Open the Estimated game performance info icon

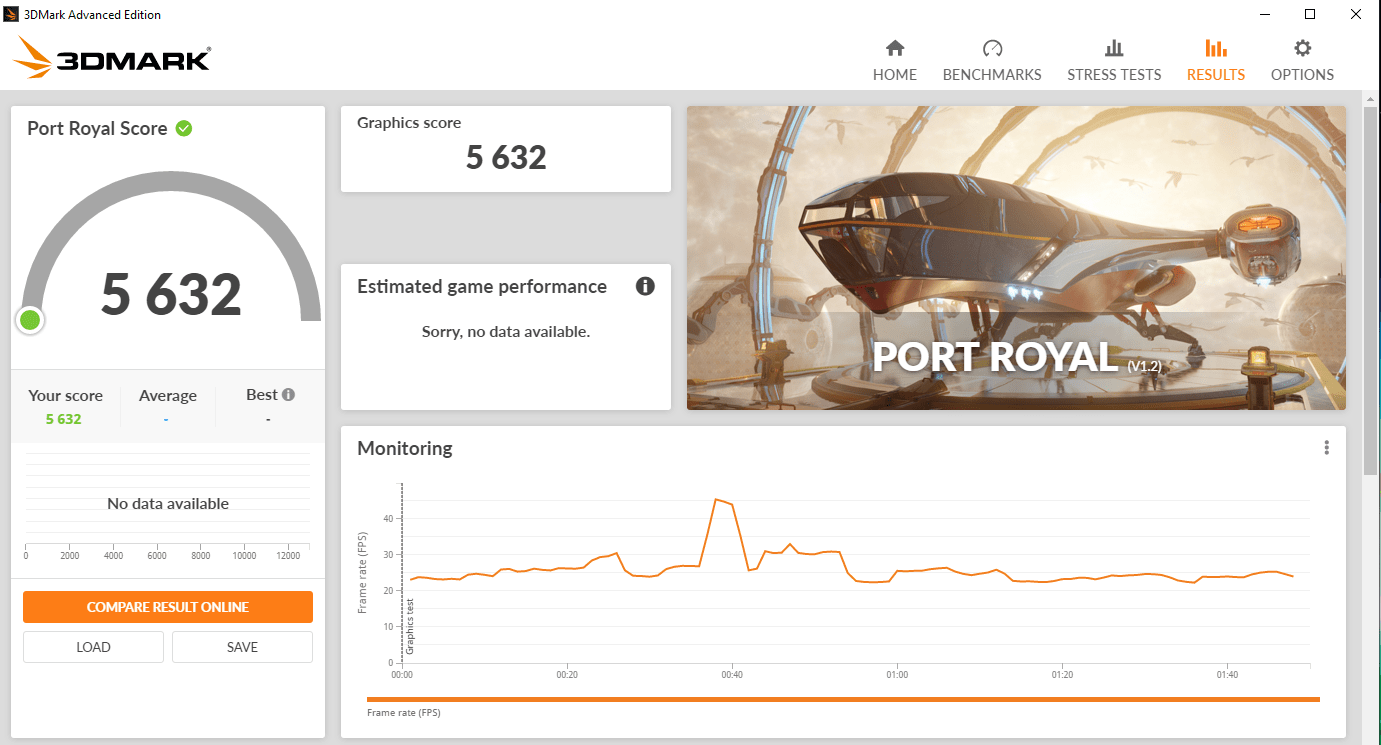click(645, 287)
